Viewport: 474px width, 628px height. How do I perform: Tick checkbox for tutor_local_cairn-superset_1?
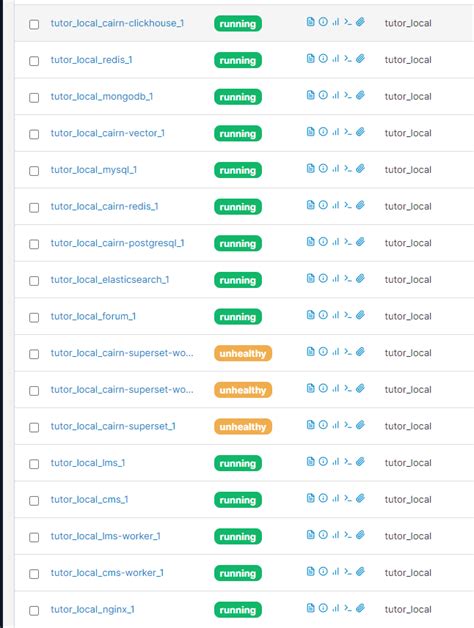tap(34, 427)
